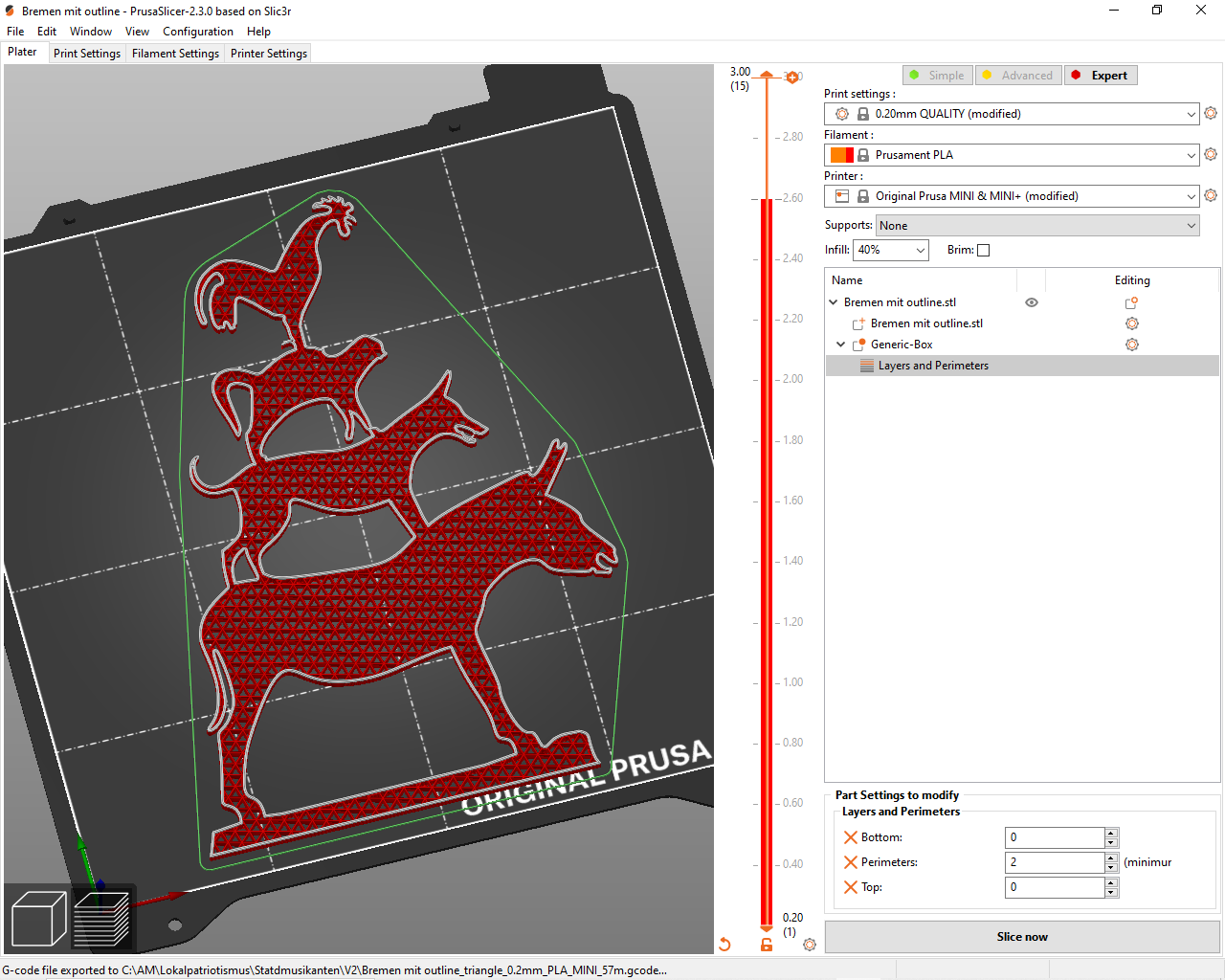Add color change with layer slider plus icon
The width and height of the screenshot is (1225, 980).
[792, 78]
